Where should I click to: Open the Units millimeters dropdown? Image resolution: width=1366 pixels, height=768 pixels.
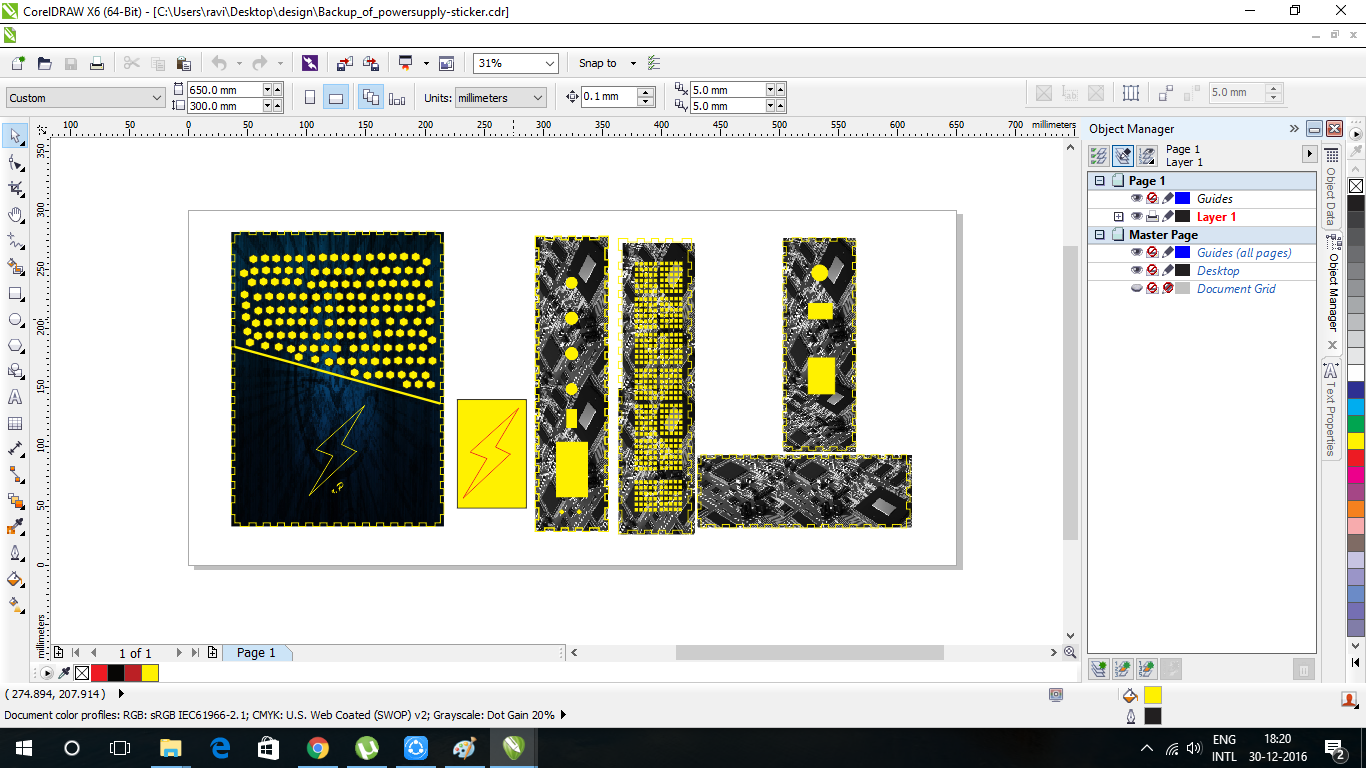(x=538, y=98)
